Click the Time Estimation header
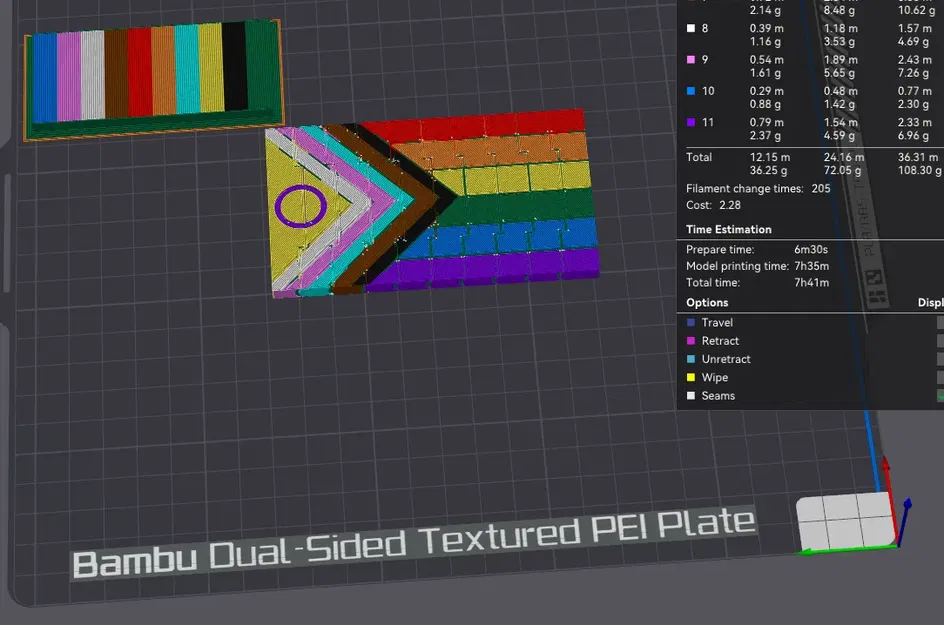This screenshot has height=625, width=944. pyautogui.click(x=728, y=229)
